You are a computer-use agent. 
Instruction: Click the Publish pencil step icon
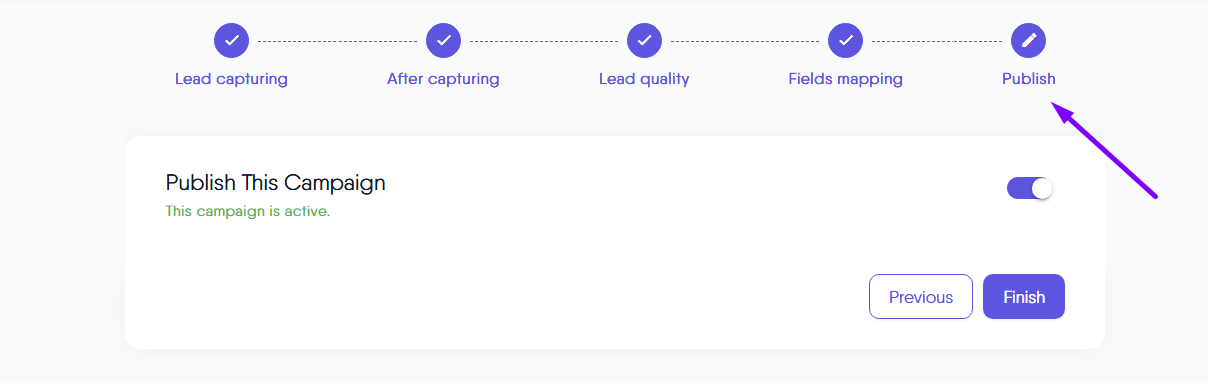click(1028, 41)
